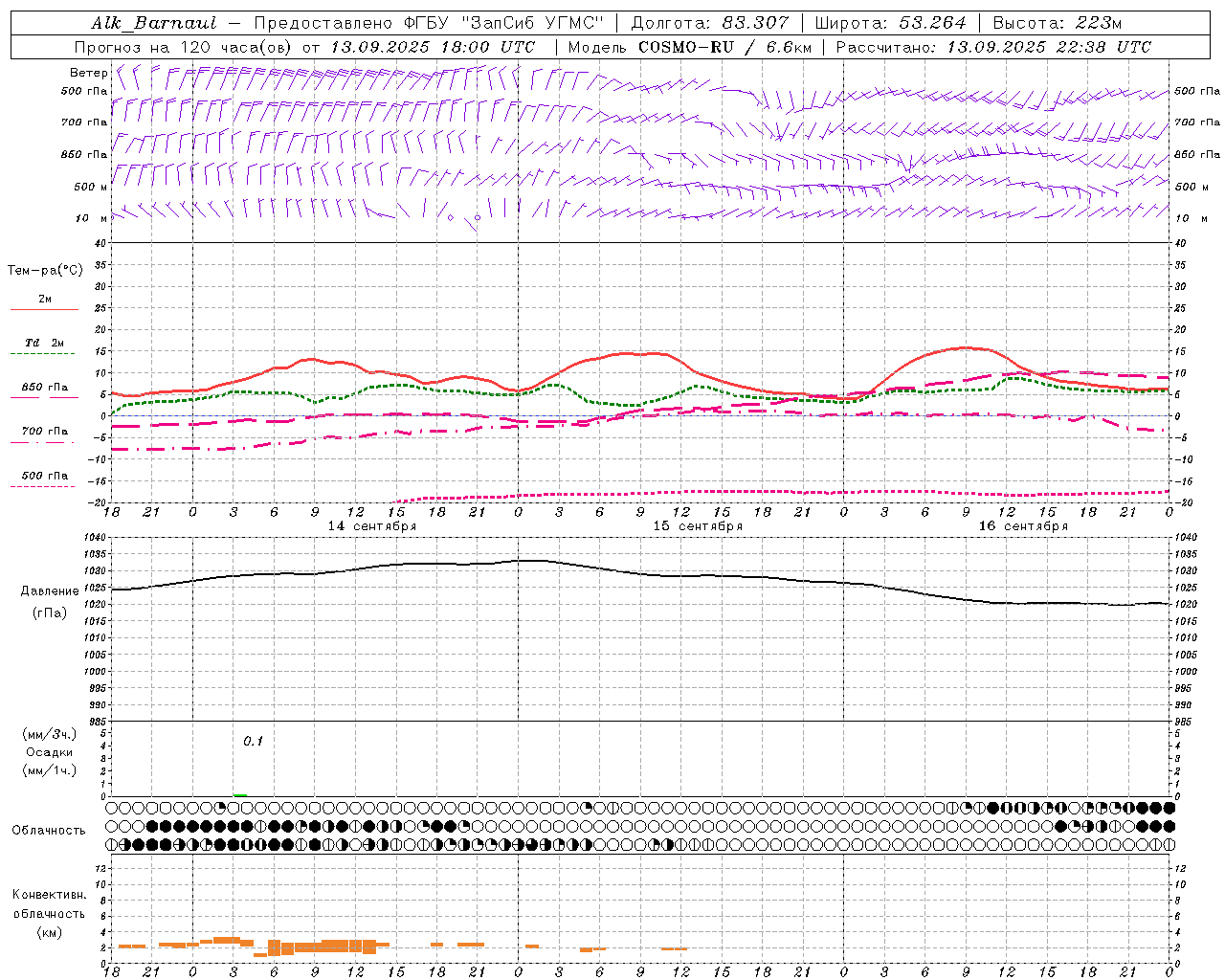Image resolution: width=1225 pixels, height=980 pixels.
Task: Click the green precipitation bar below 0.1
Action: [x=240, y=795]
